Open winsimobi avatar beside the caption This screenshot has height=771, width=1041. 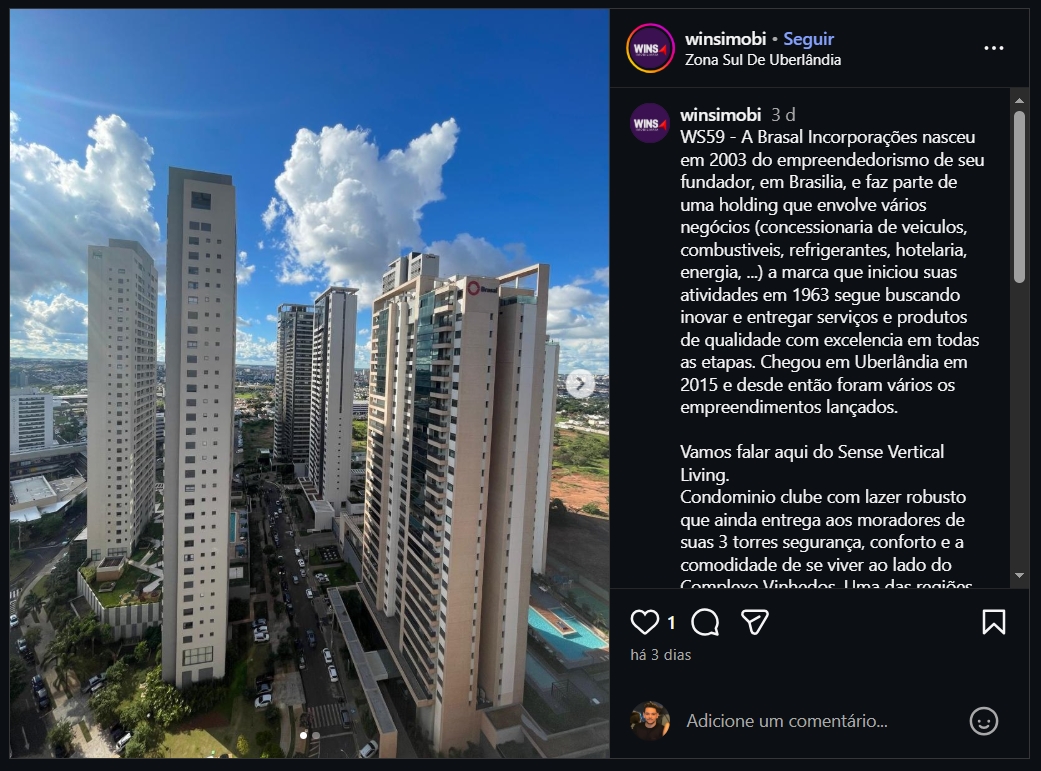coord(650,124)
